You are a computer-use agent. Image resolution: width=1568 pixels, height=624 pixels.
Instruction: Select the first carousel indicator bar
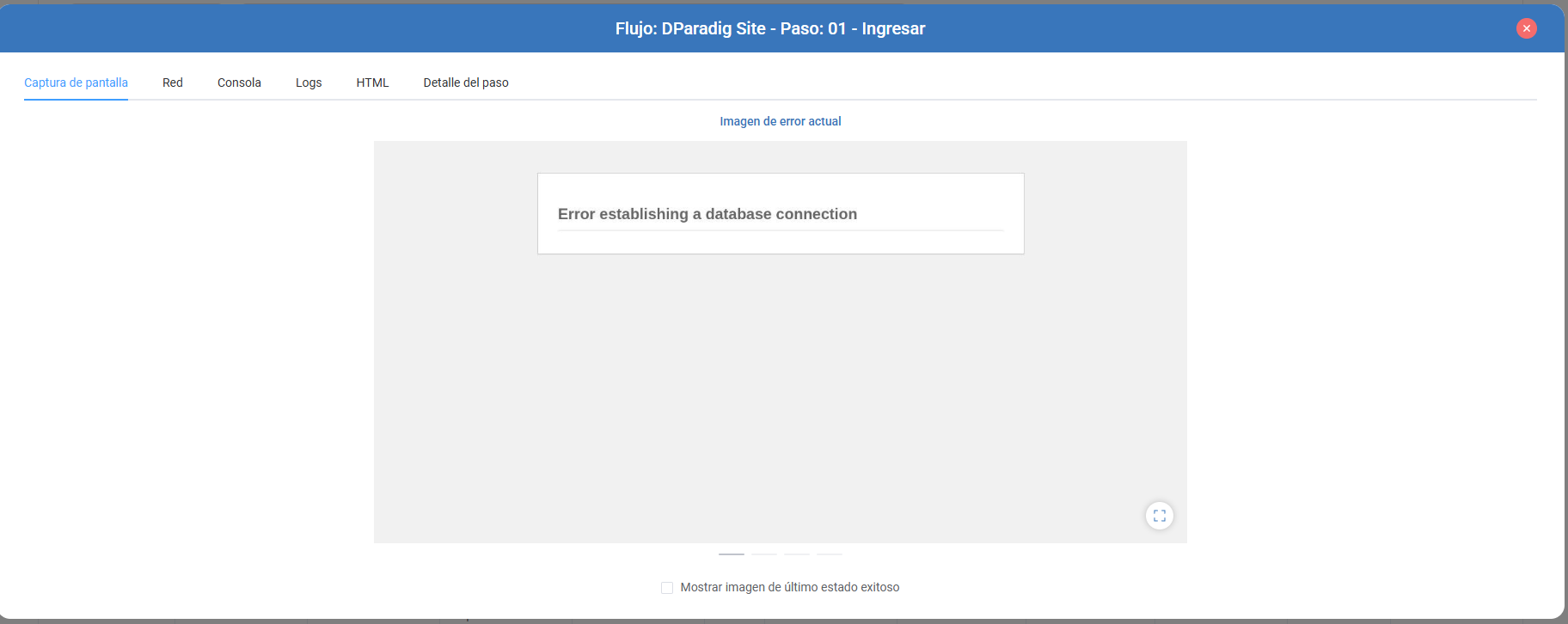[x=732, y=554]
